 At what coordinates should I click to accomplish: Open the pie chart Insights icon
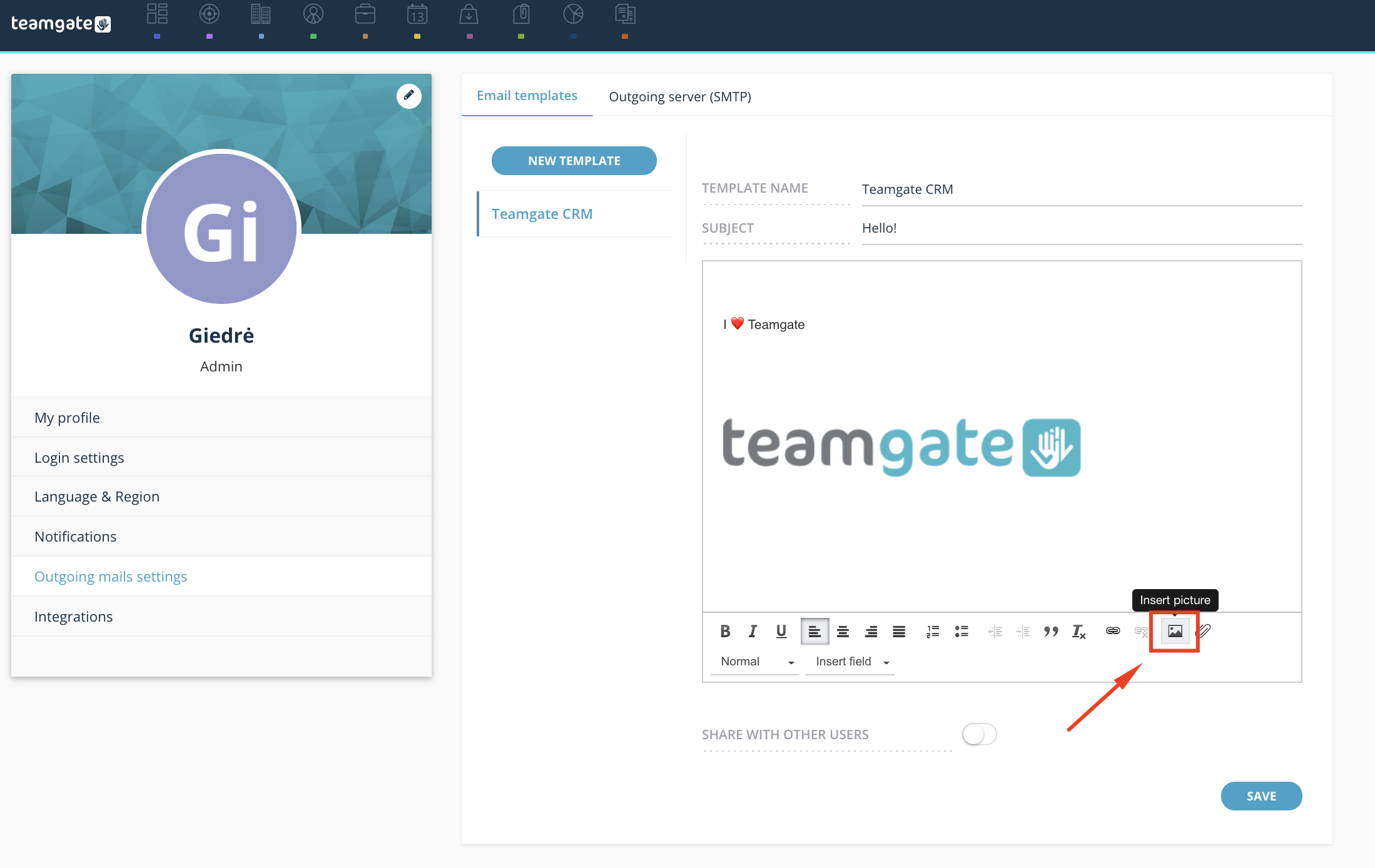click(573, 14)
